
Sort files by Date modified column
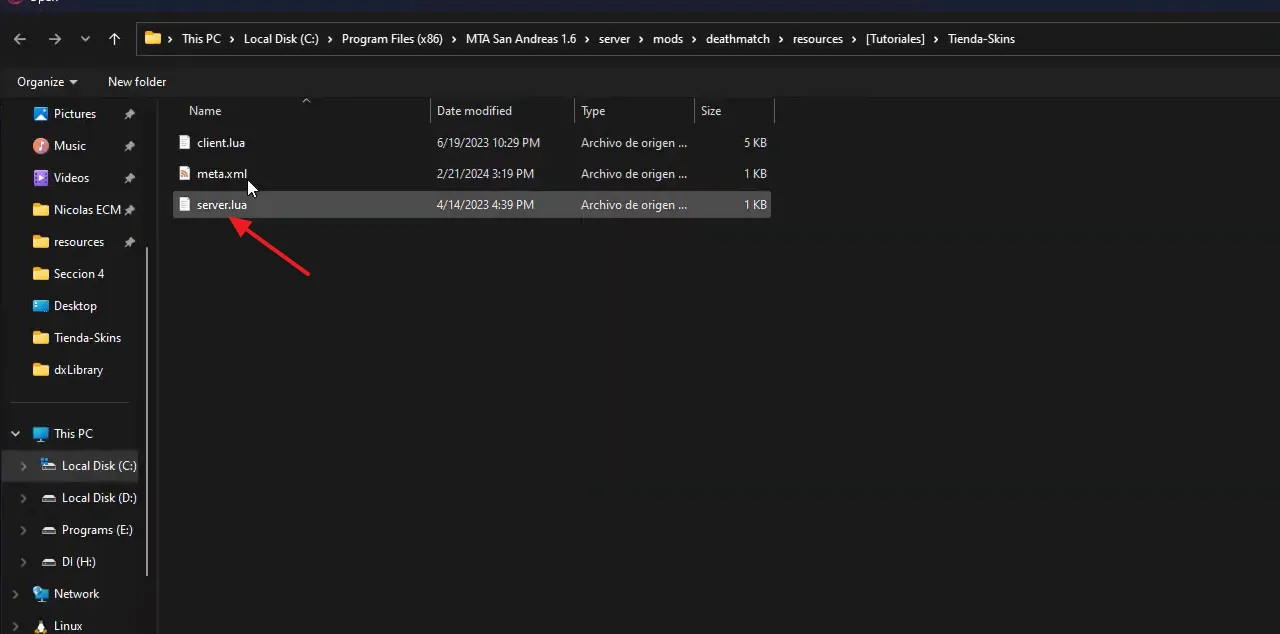(x=474, y=111)
